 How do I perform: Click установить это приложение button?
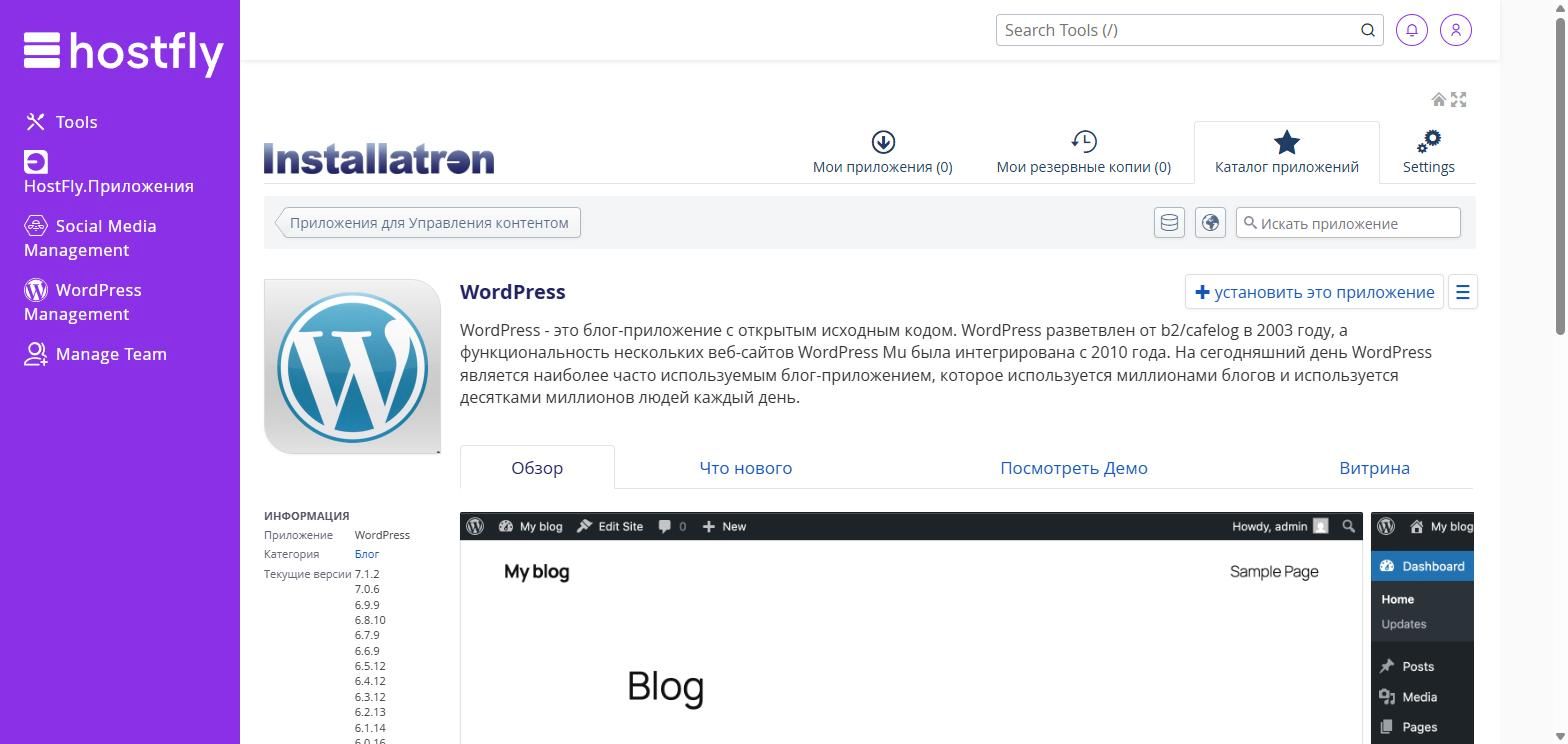[x=1314, y=292]
